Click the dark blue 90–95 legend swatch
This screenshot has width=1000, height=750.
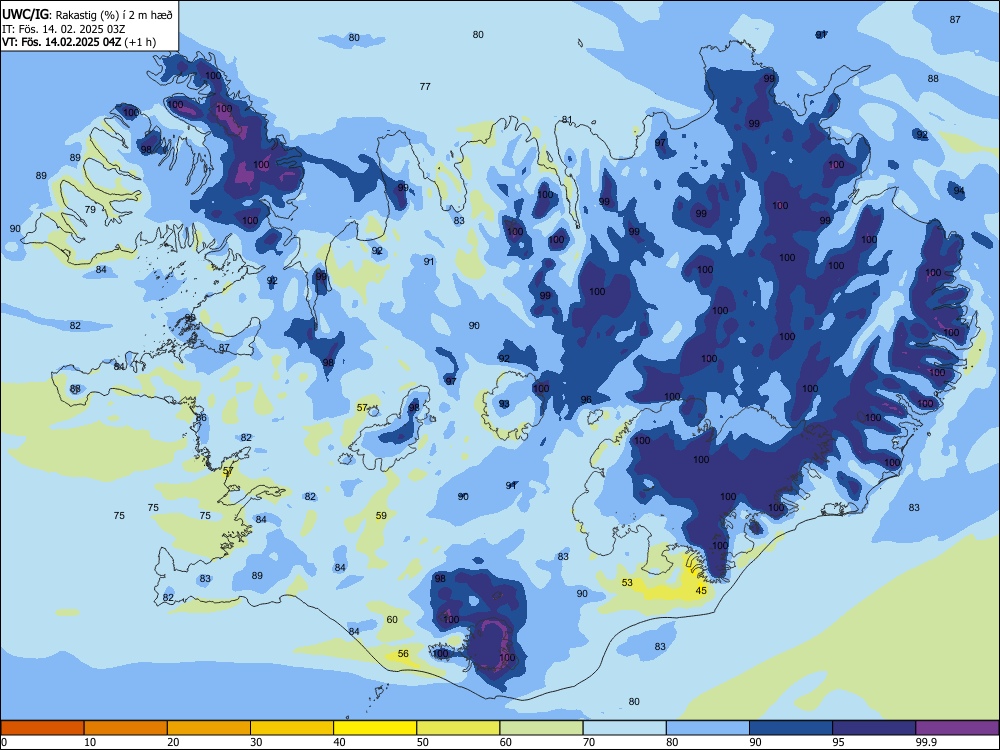(x=791, y=728)
